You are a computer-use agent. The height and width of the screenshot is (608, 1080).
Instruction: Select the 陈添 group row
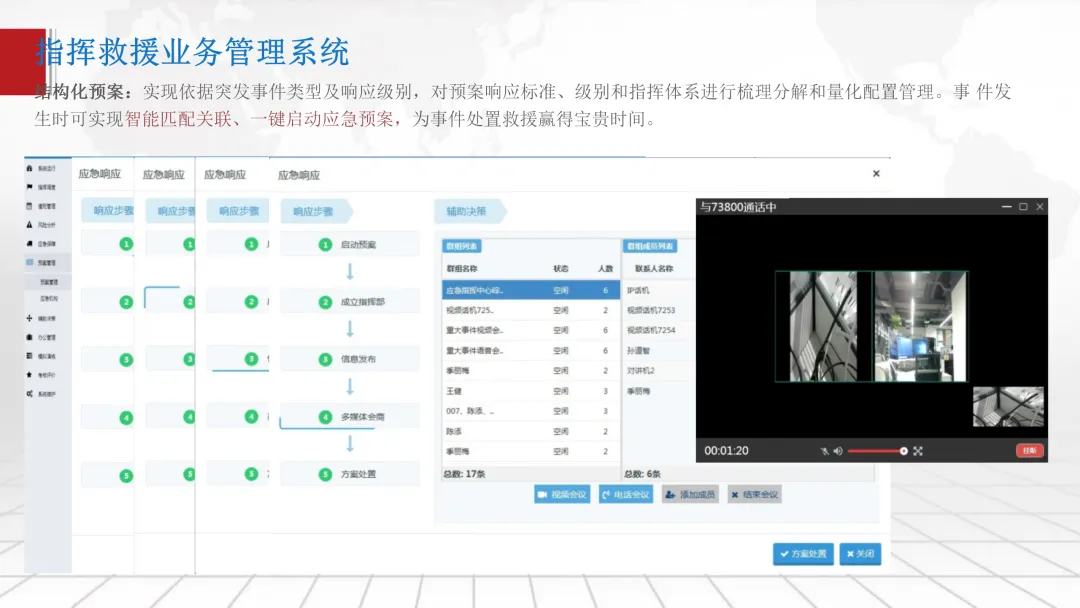[530, 431]
